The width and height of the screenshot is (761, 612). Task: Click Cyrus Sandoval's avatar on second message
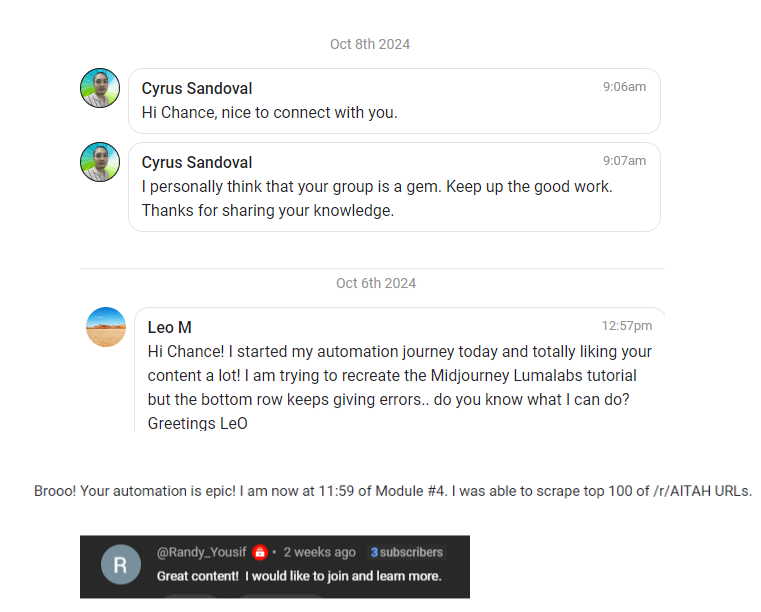point(100,162)
